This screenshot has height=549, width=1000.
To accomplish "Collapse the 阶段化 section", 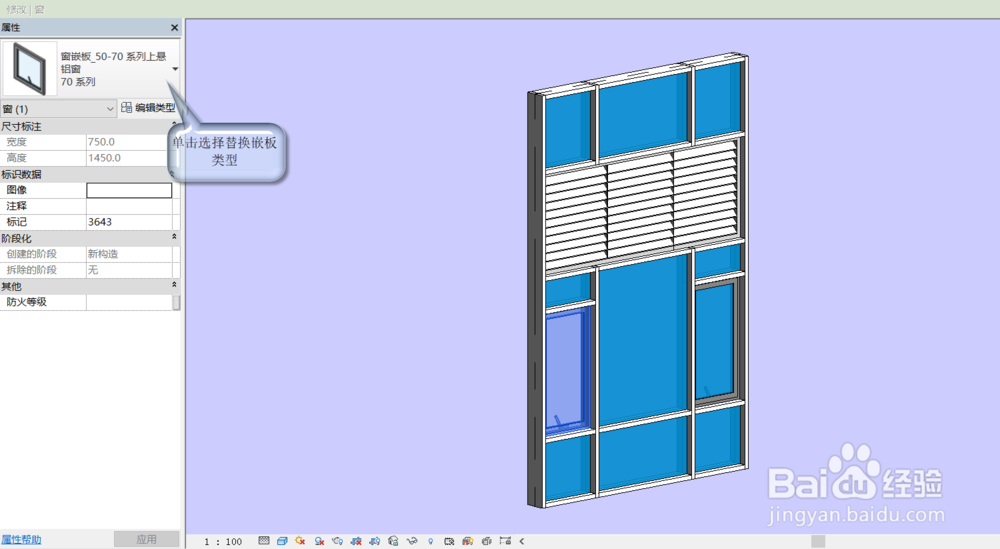I will pyautogui.click(x=174, y=237).
